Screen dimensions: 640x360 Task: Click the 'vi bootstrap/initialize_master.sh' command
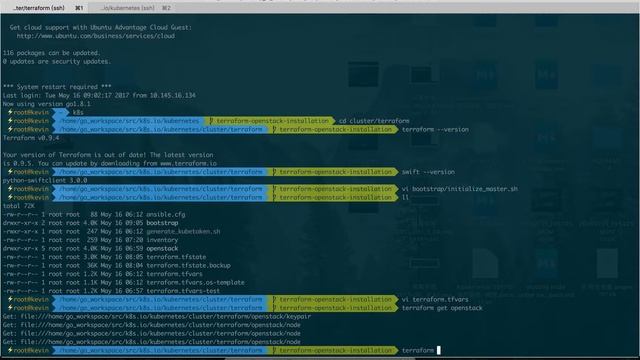click(460, 189)
